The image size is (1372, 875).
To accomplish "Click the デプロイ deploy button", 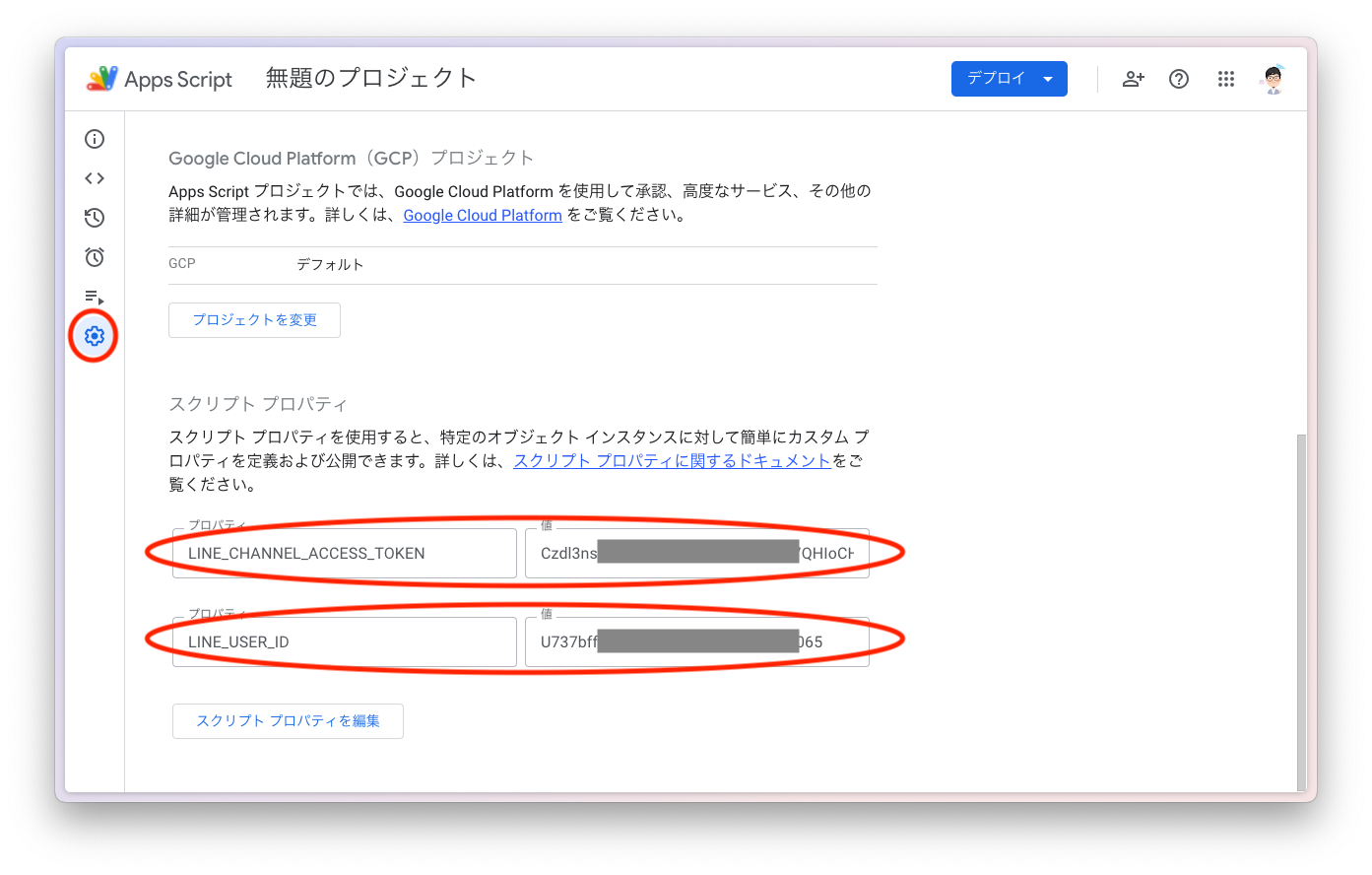I will click(x=995, y=79).
